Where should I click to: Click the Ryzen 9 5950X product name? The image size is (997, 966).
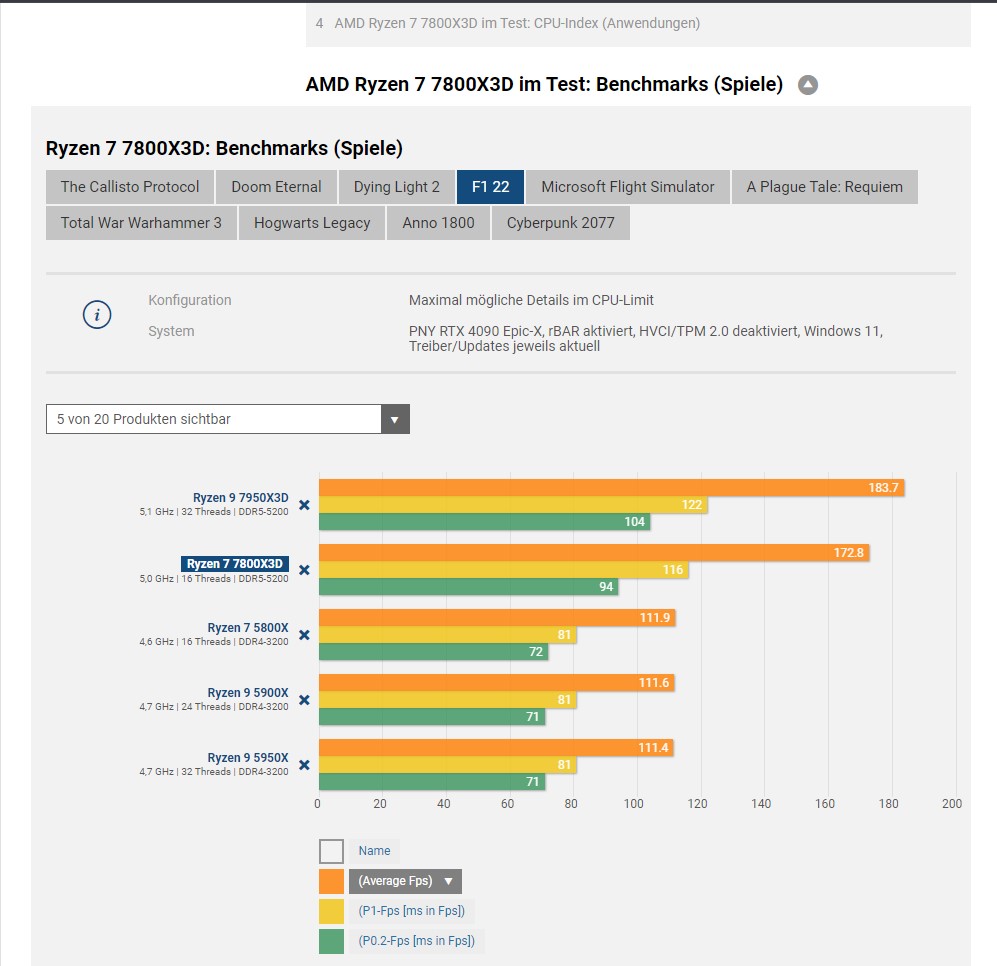click(247, 757)
